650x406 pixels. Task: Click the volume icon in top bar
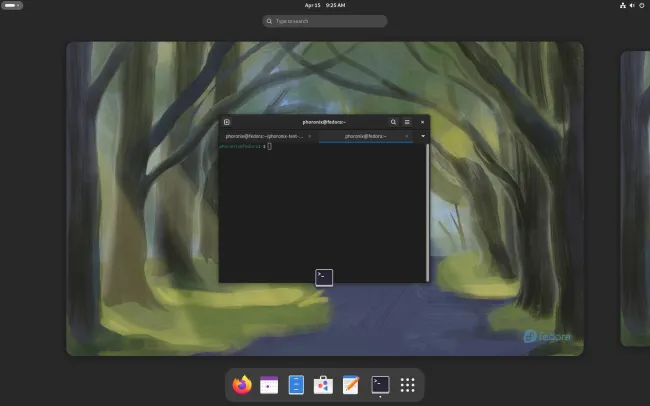click(630, 5)
